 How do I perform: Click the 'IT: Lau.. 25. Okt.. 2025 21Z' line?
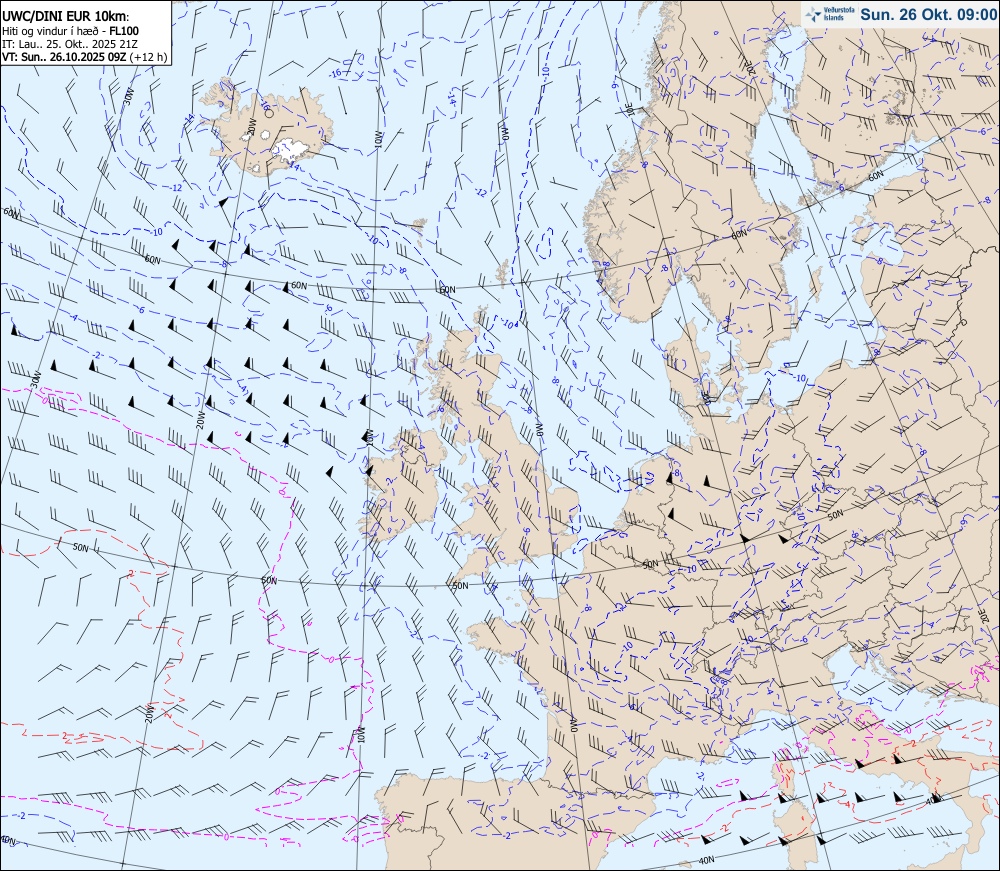click(x=69, y=44)
